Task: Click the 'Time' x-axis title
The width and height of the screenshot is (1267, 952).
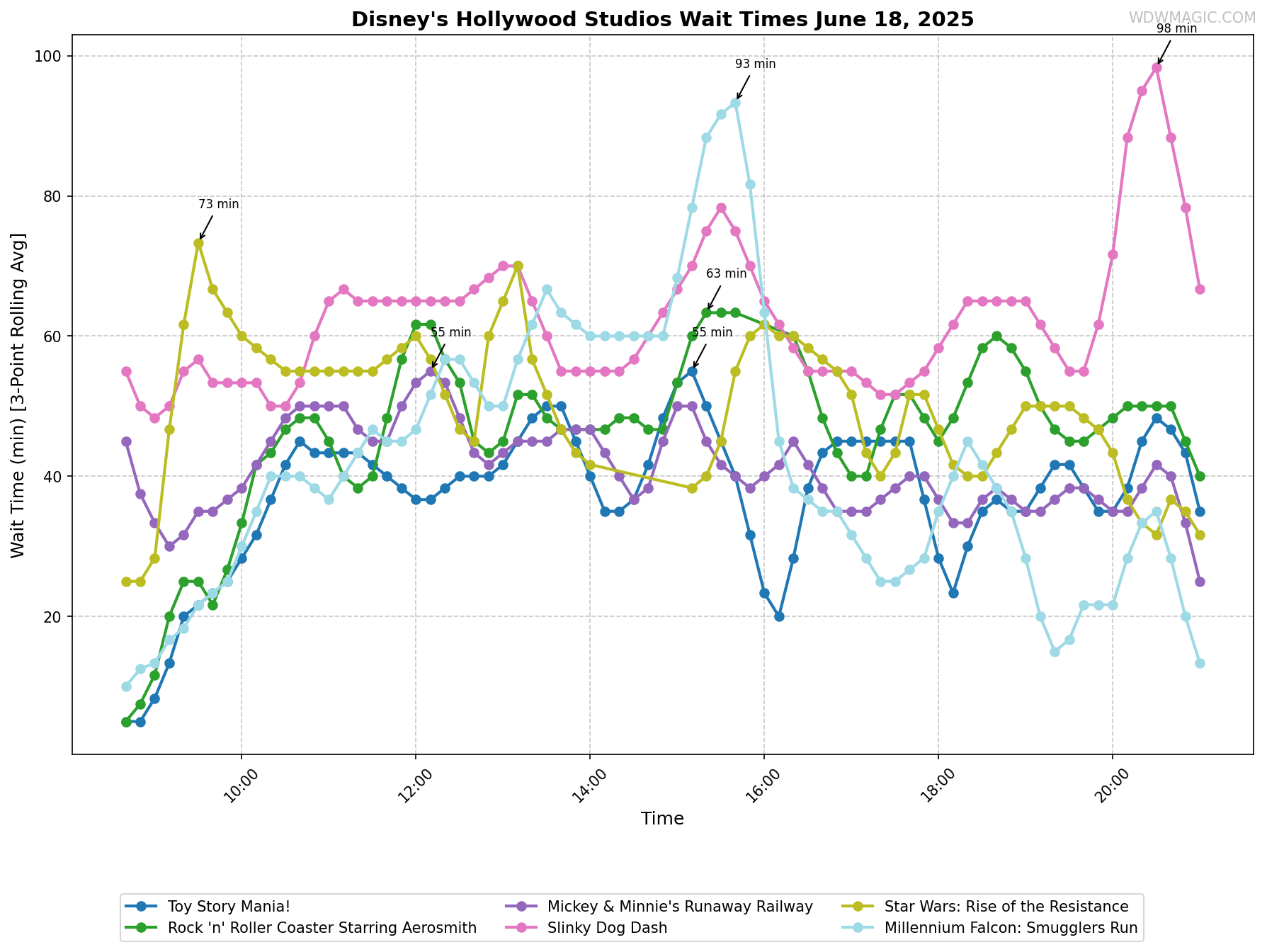Action: click(662, 819)
